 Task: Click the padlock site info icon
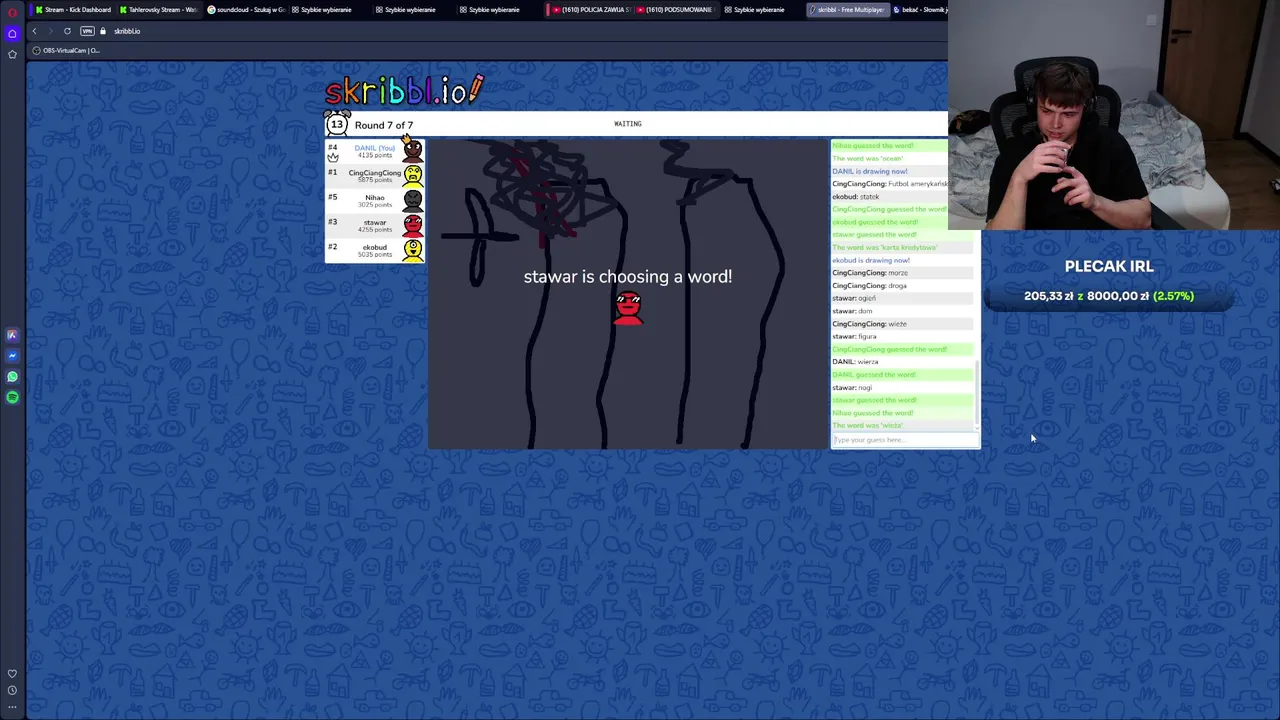(103, 31)
